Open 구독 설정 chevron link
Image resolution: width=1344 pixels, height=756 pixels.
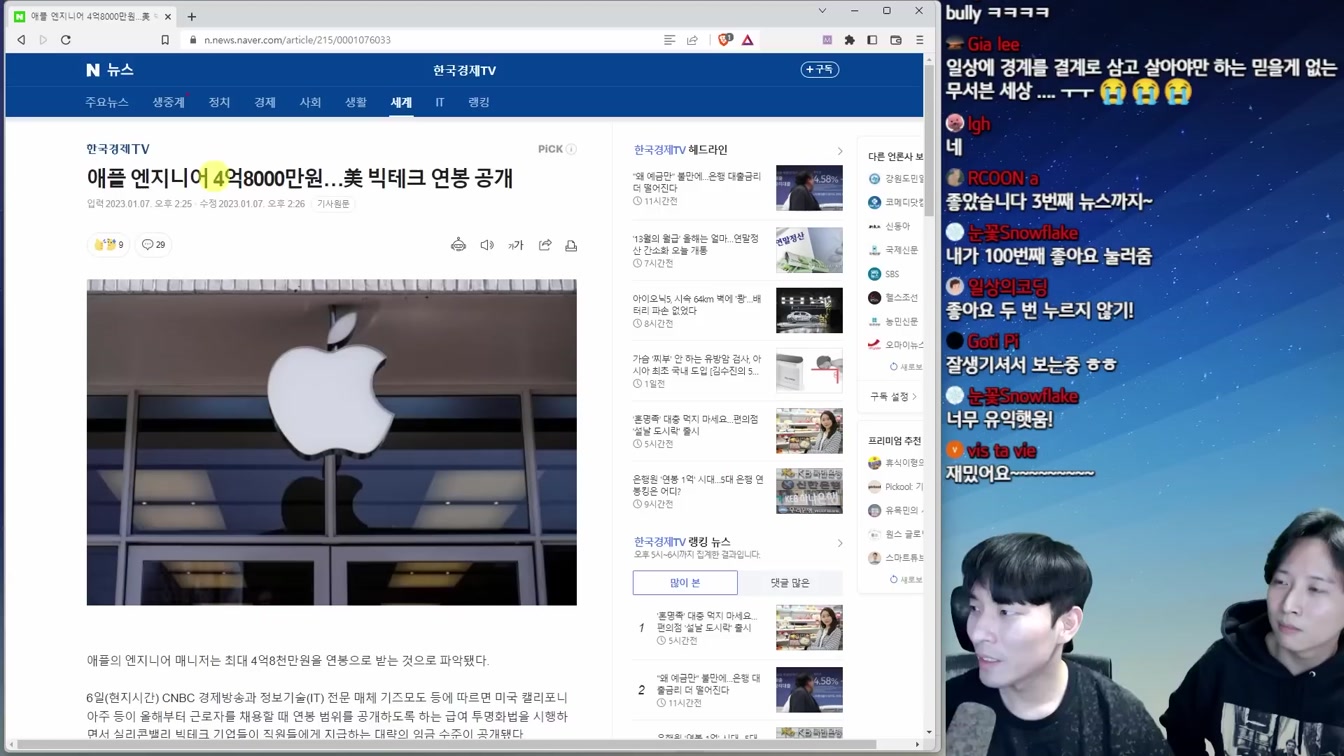(893, 397)
